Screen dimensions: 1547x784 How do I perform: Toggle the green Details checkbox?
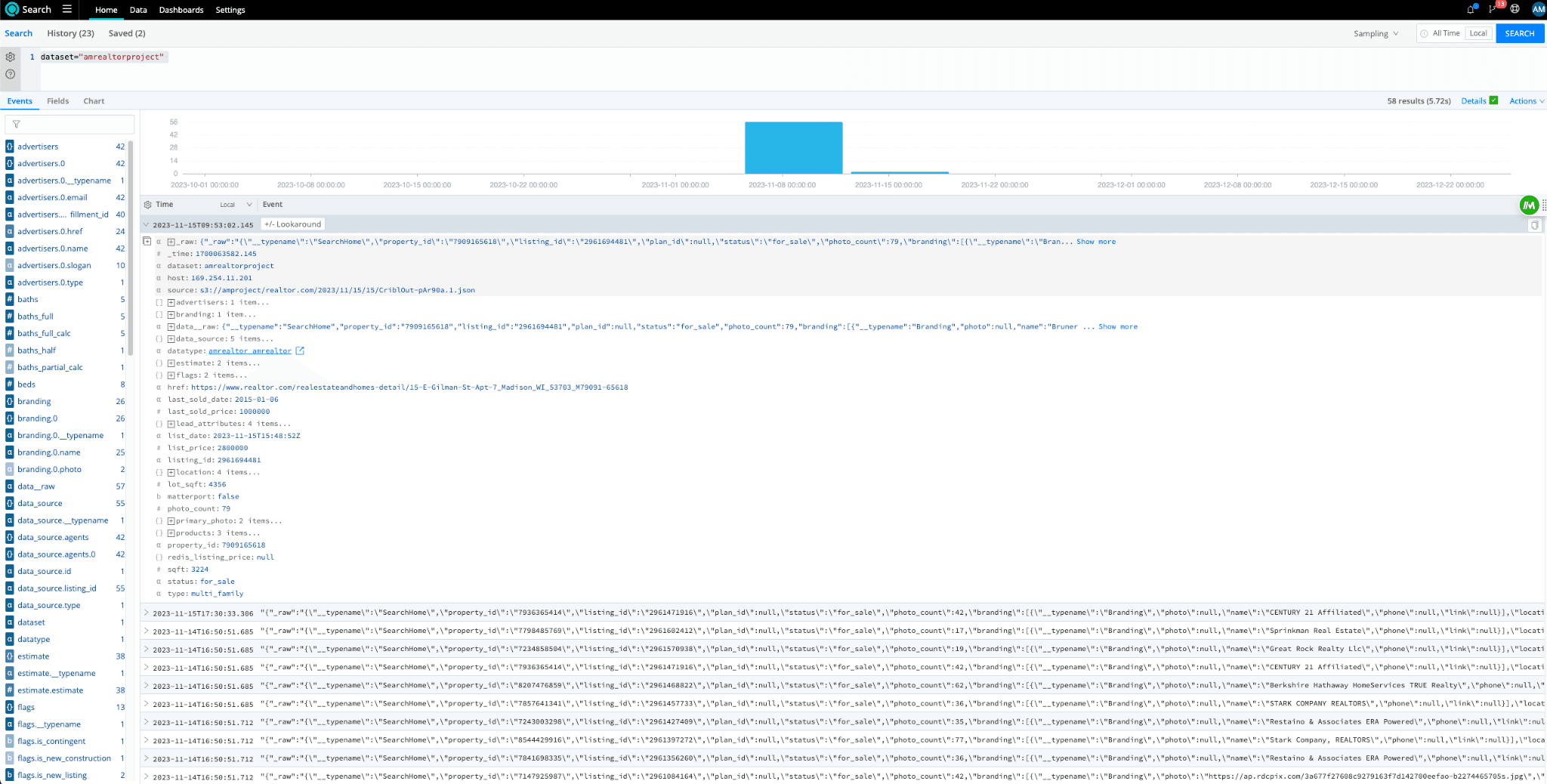tap(1493, 100)
